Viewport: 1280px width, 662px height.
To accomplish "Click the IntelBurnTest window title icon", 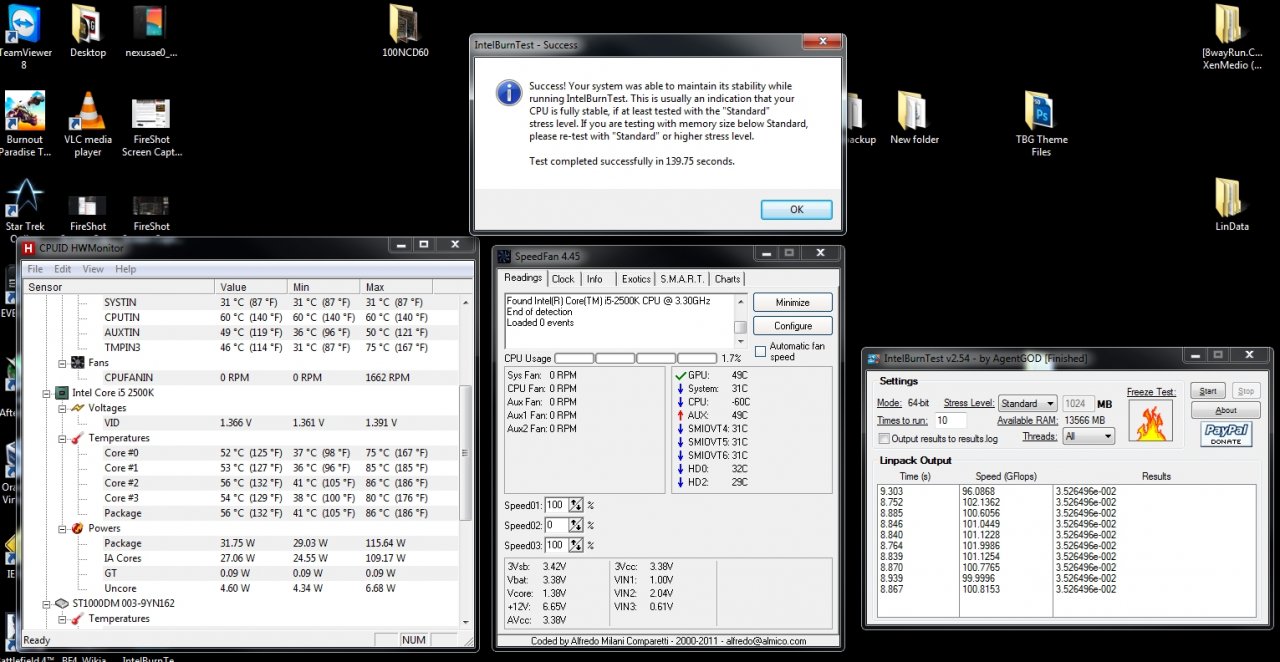I will pyautogui.click(x=873, y=359).
